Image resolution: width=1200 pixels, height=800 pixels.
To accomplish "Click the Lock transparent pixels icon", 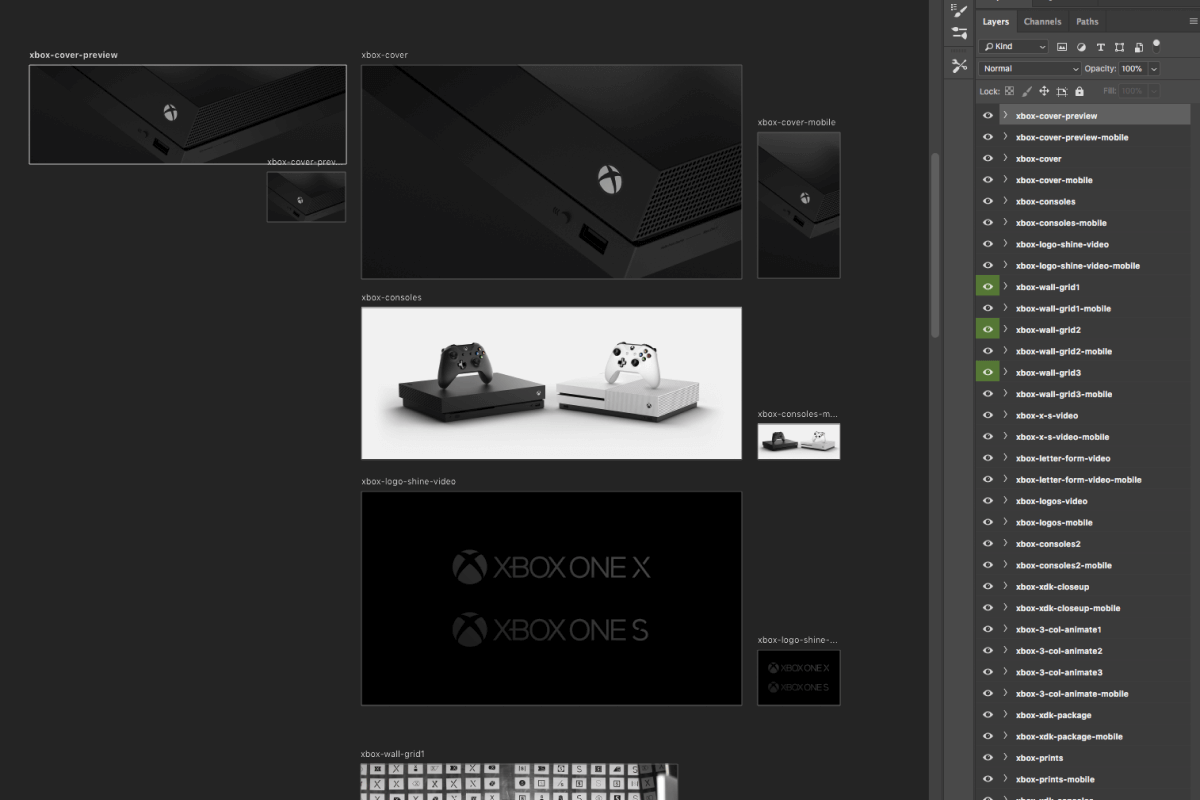I will click(x=1010, y=91).
